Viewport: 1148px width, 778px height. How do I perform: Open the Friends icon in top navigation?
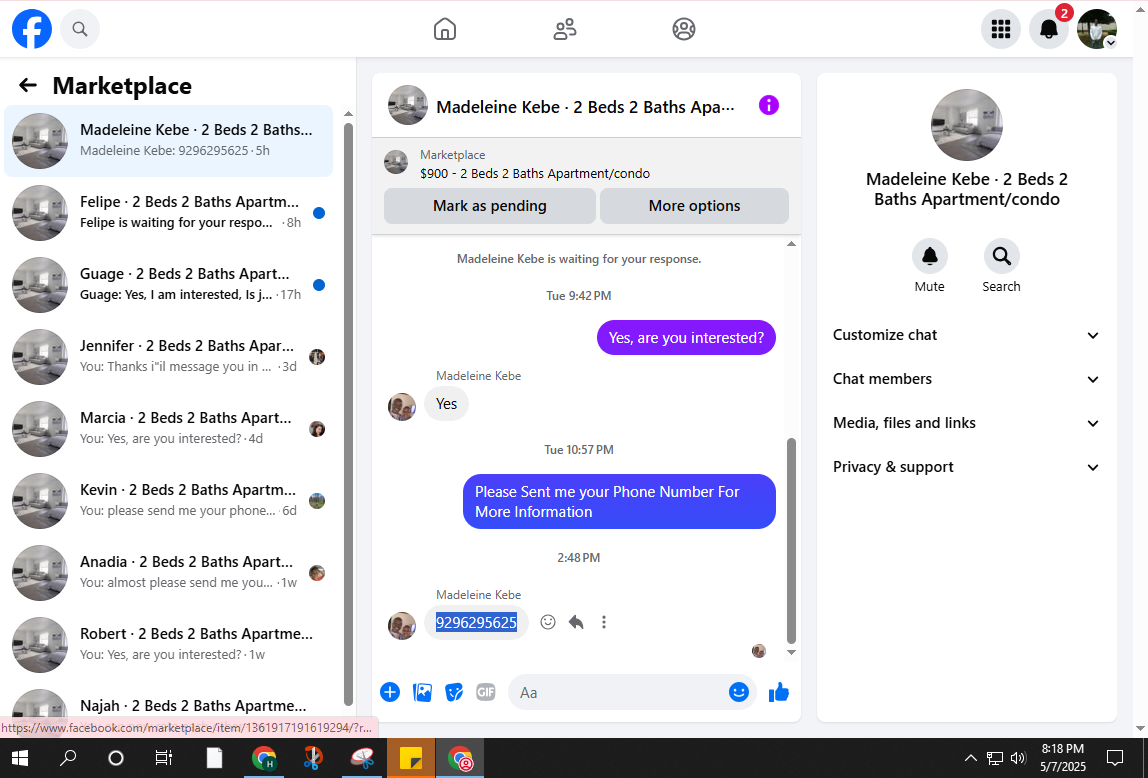[564, 29]
